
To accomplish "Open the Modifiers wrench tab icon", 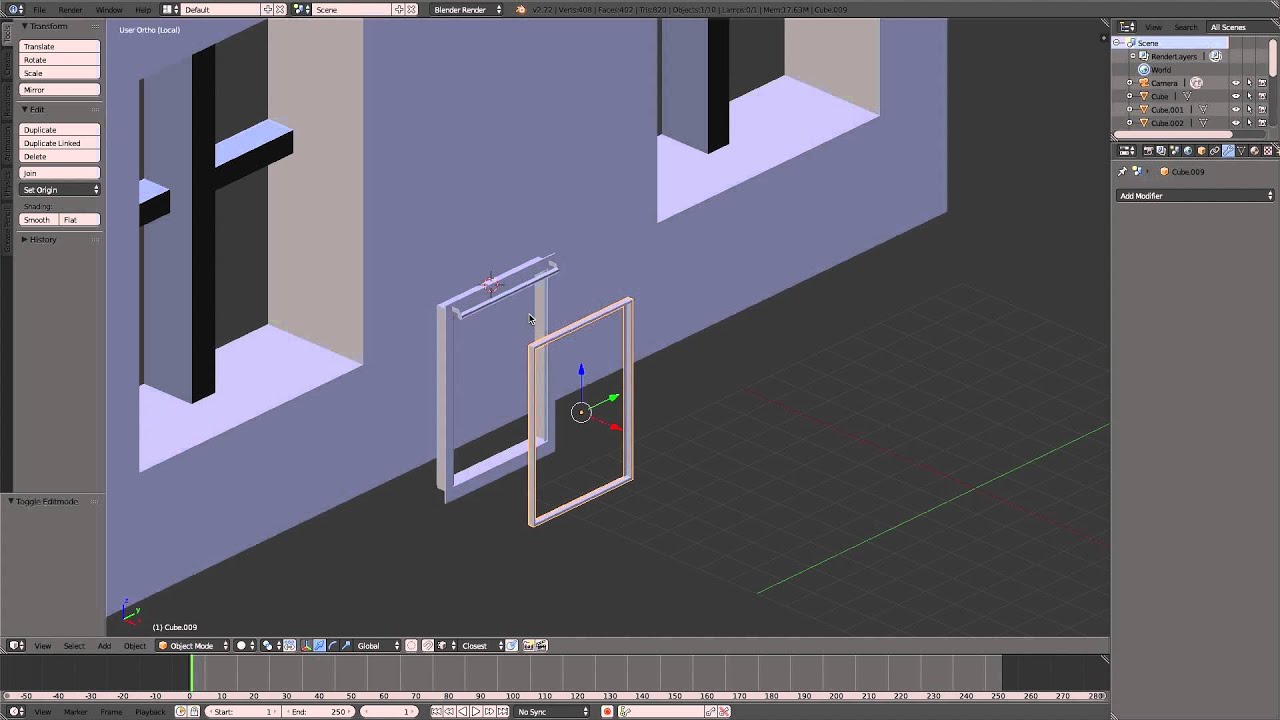I will coord(1228,151).
